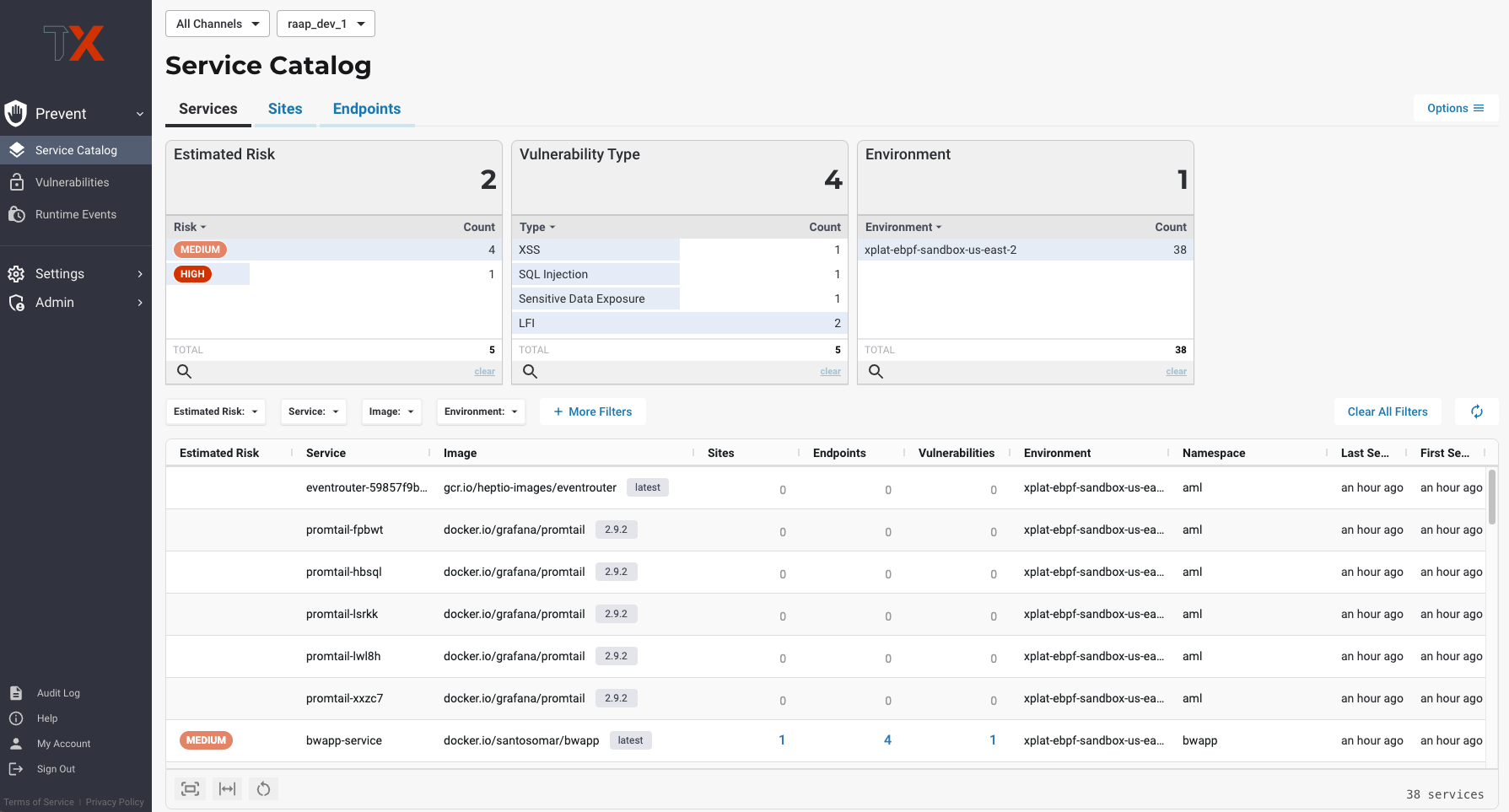Image resolution: width=1509 pixels, height=812 pixels.
Task: Click the eventrouter service name
Action: (x=367, y=487)
